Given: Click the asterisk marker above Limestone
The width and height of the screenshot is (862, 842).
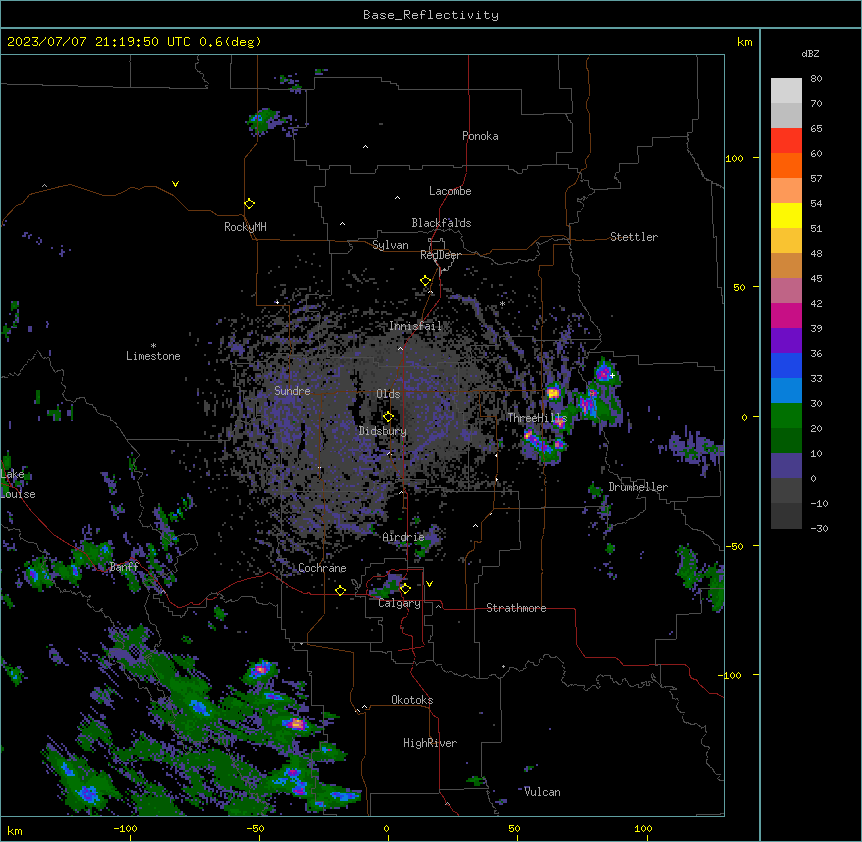Looking at the screenshot, I should (153, 346).
